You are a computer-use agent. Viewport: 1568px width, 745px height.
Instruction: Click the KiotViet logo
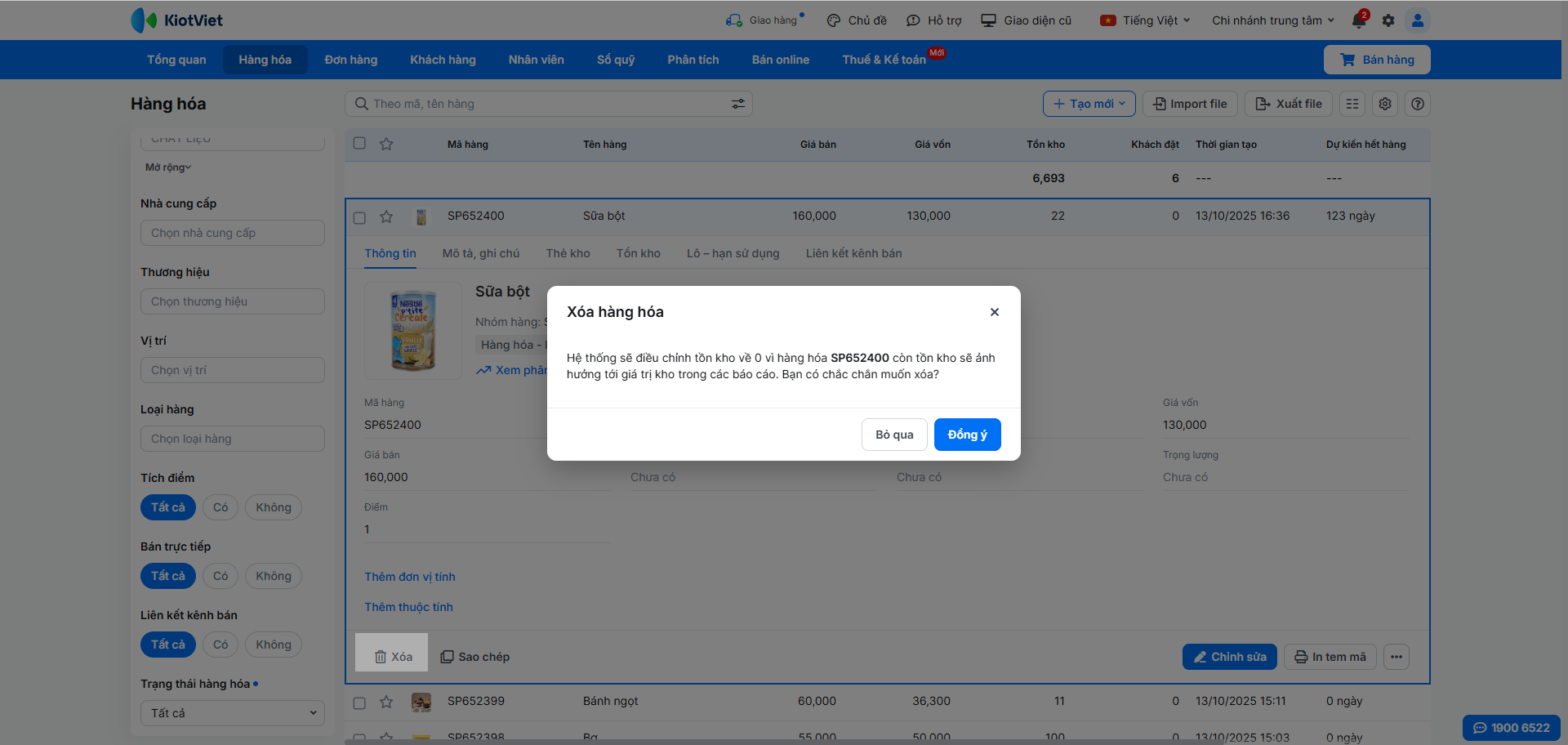pyautogui.click(x=176, y=20)
